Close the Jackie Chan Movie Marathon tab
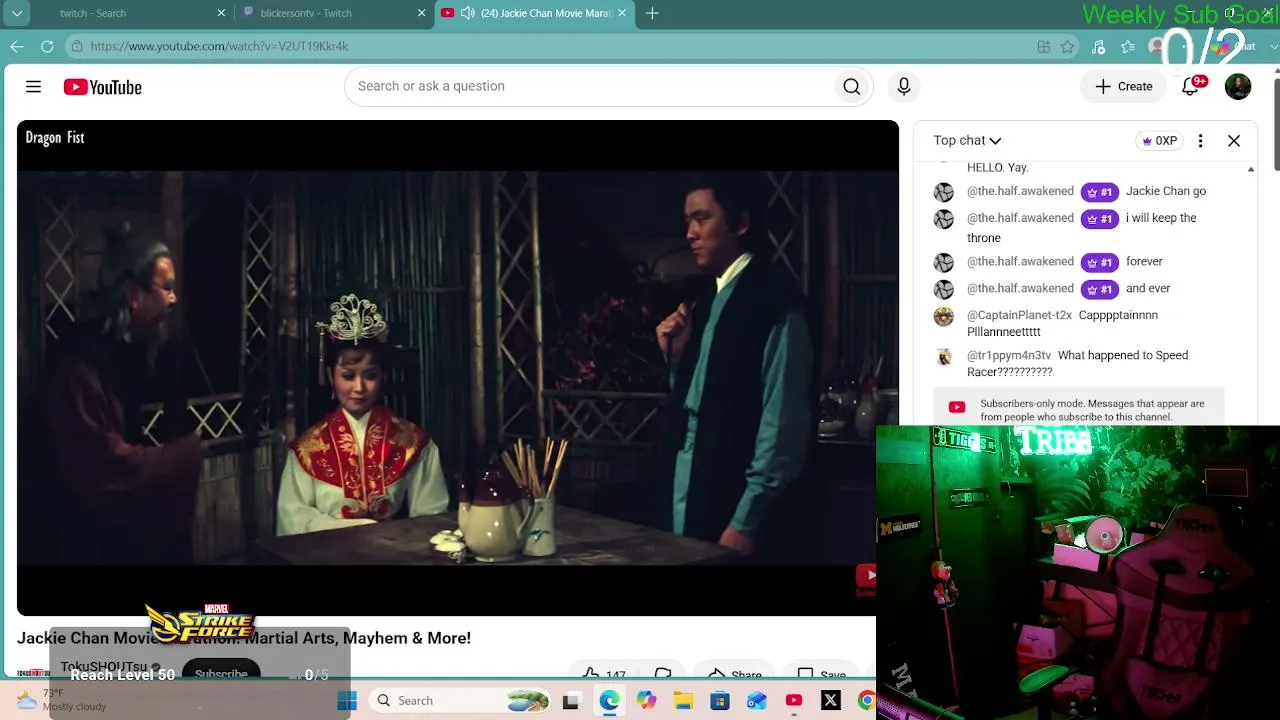Viewport: 1280px width, 720px height. click(622, 13)
